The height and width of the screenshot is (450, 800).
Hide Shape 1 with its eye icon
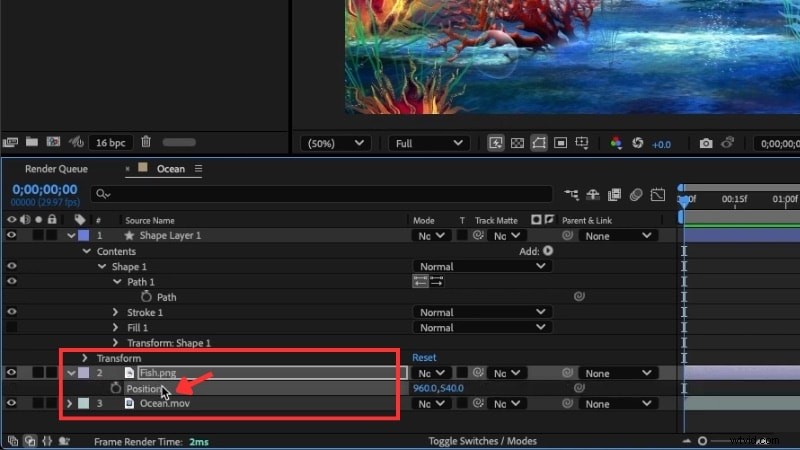[11, 266]
